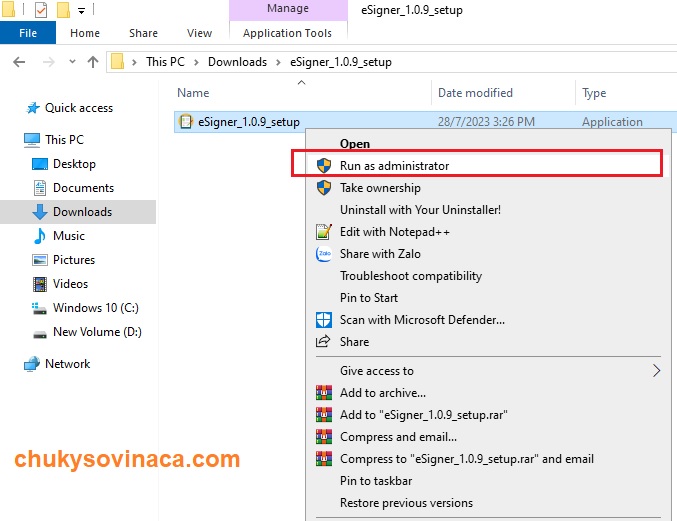Click the shield icon beside Take ownership
The width and height of the screenshot is (677, 521).
[x=324, y=188]
